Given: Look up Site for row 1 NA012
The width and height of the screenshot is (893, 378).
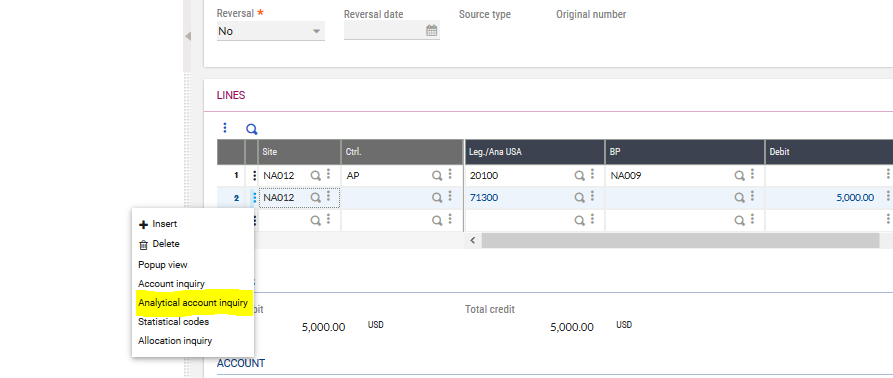Looking at the screenshot, I should click(x=315, y=176).
